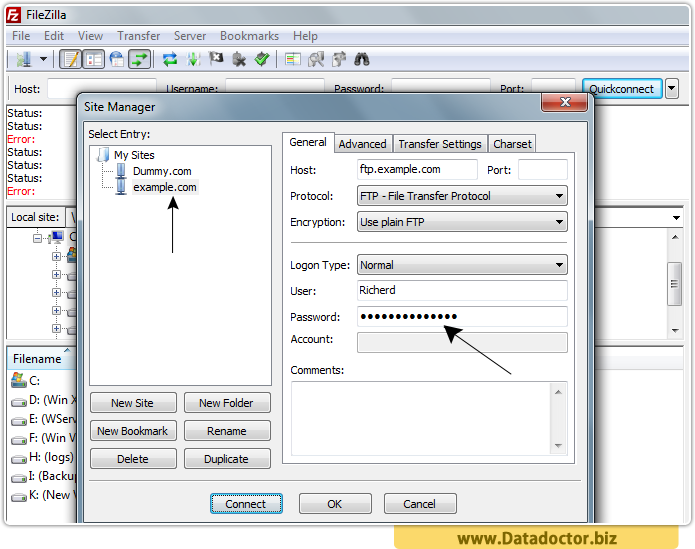The height and width of the screenshot is (549, 695).
Task: Click the User field containing Richerd
Action: [462, 290]
